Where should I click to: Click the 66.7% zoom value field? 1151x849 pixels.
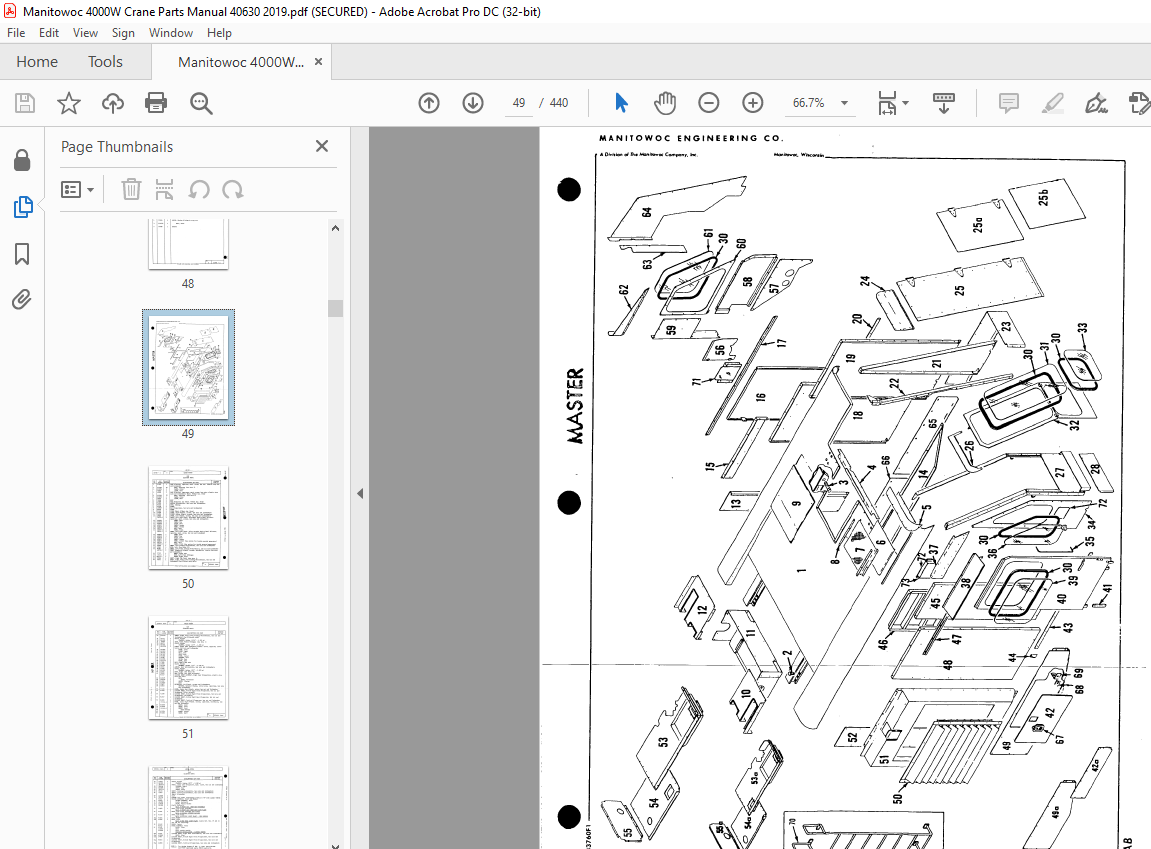pyautogui.click(x=808, y=103)
